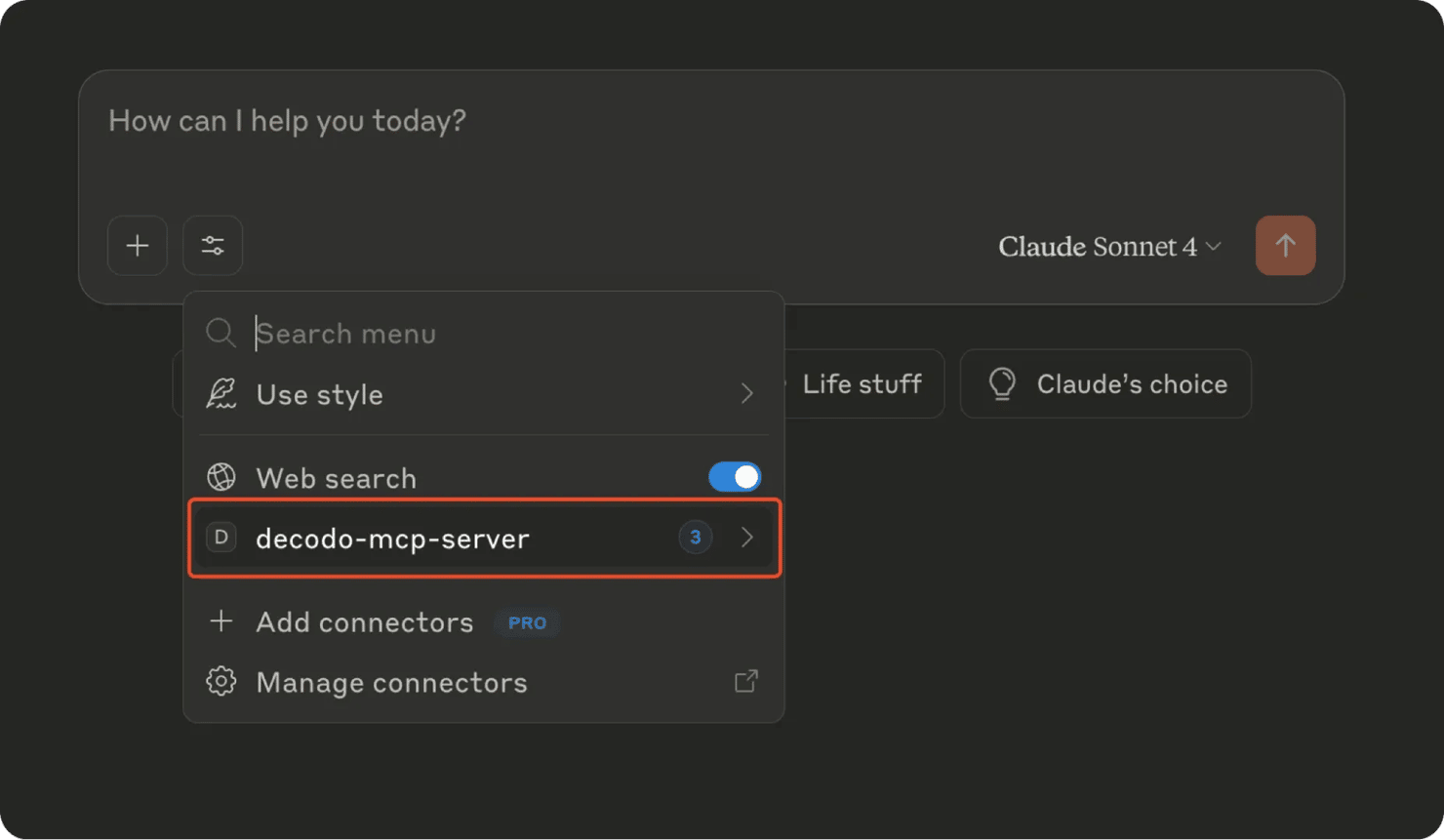Open Manage connectors
1444x840 pixels.
click(484, 682)
